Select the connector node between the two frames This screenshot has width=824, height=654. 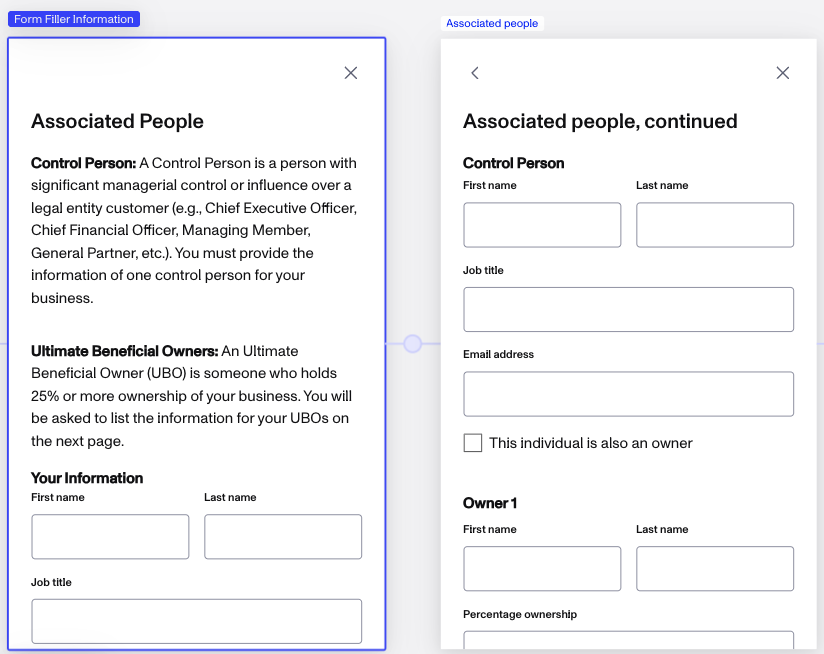click(412, 343)
